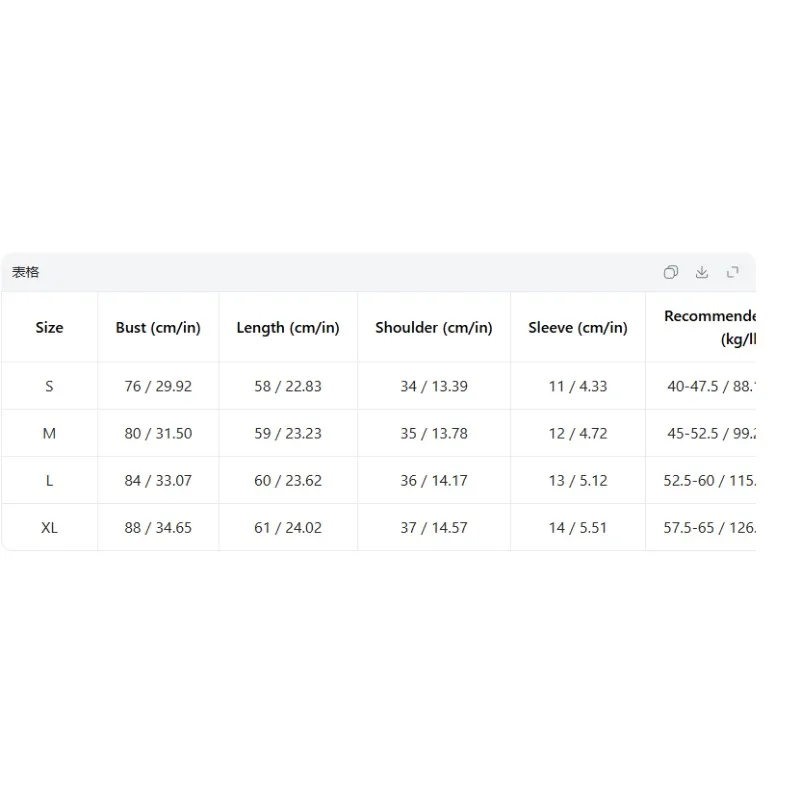Image resolution: width=800 pixels, height=800 pixels.
Task: Select shoulder value 34 / 13.39
Action: click(434, 386)
